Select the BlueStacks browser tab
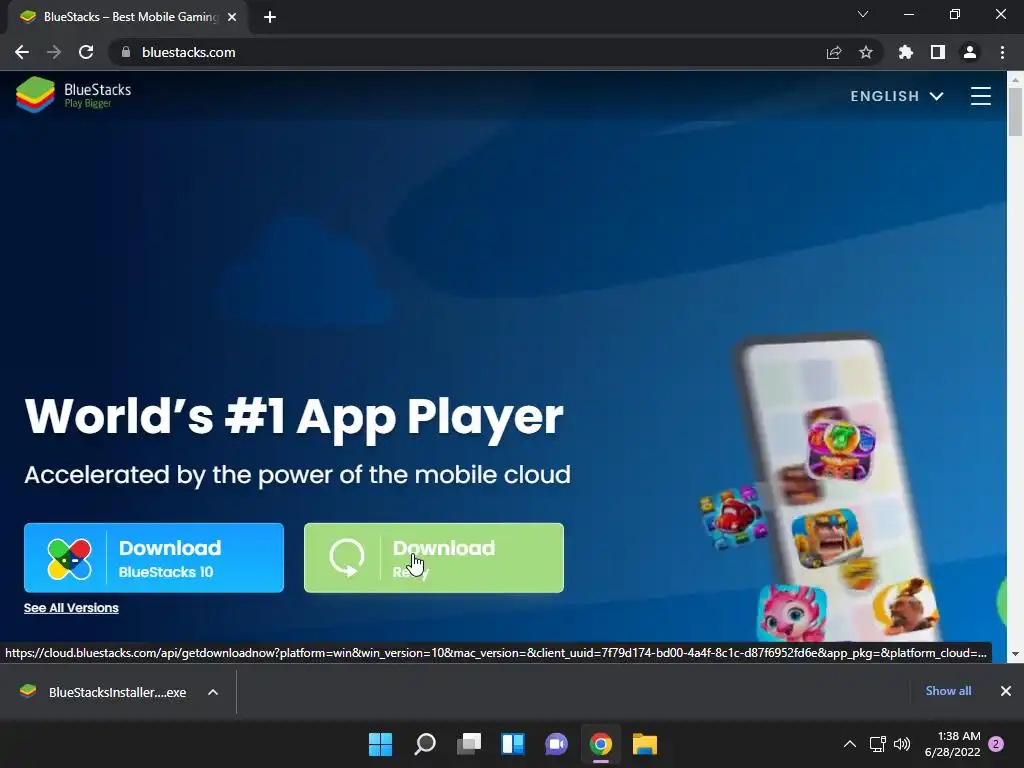Screen dimensions: 1024x768 pos(128,17)
